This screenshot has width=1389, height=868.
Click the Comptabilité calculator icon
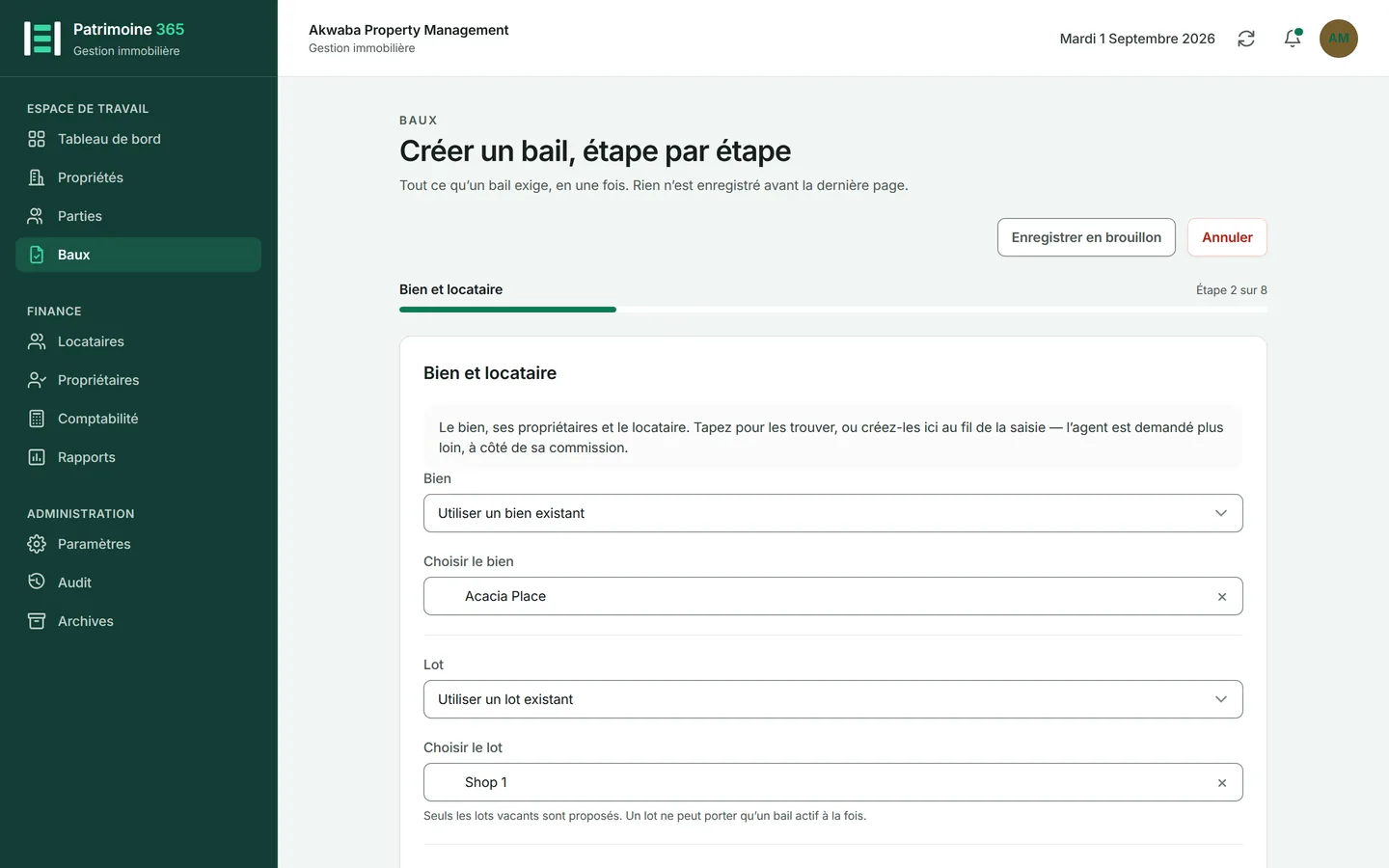tap(37, 419)
